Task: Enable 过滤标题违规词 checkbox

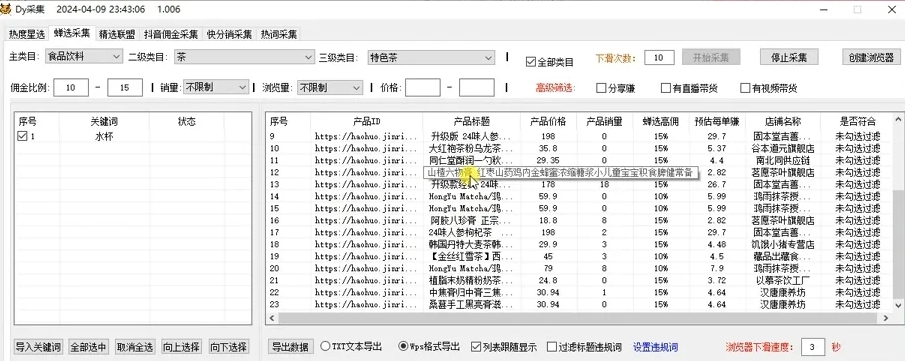Action: click(x=552, y=347)
